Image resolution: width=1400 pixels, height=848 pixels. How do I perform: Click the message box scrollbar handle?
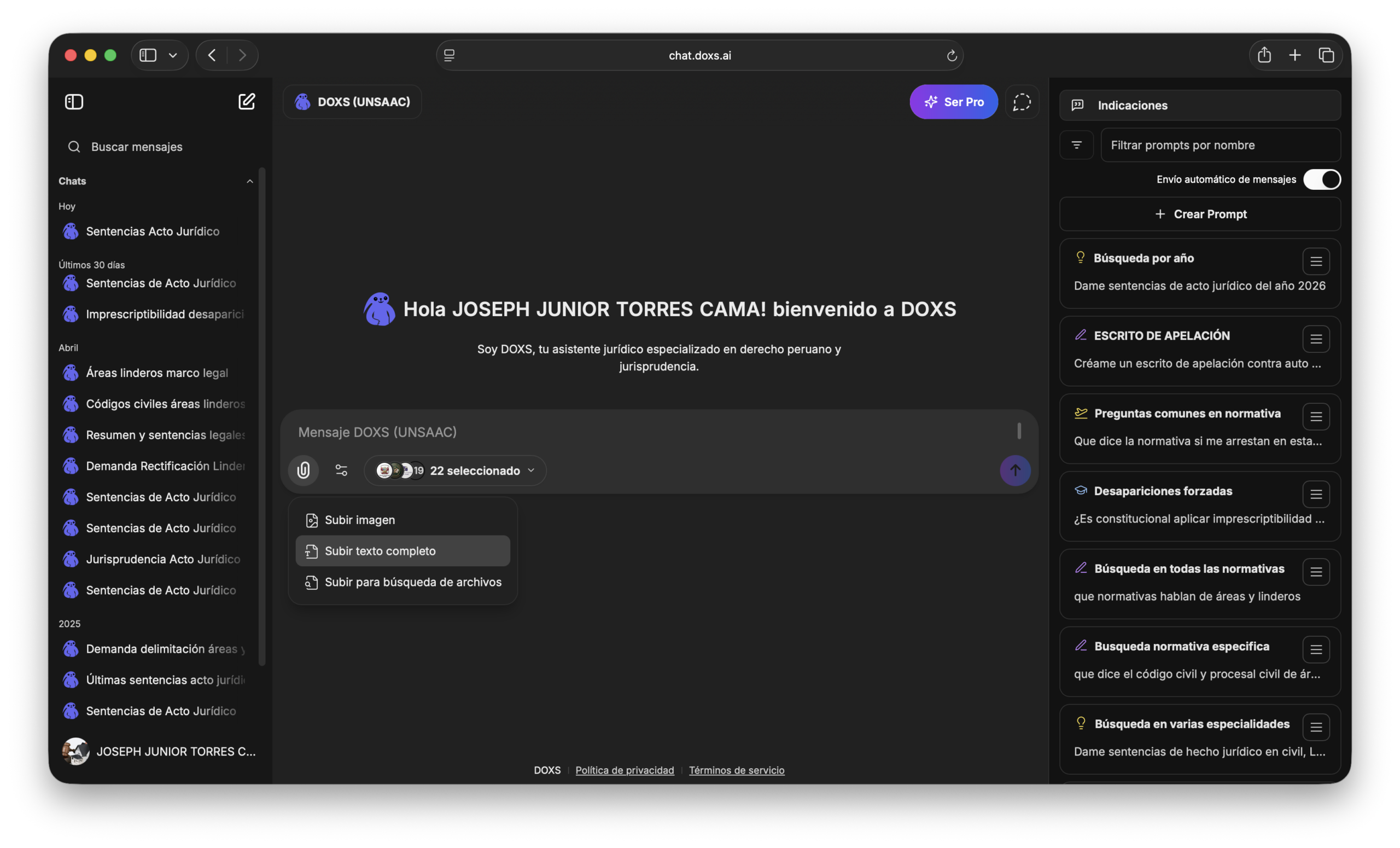pyautogui.click(x=1019, y=431)
